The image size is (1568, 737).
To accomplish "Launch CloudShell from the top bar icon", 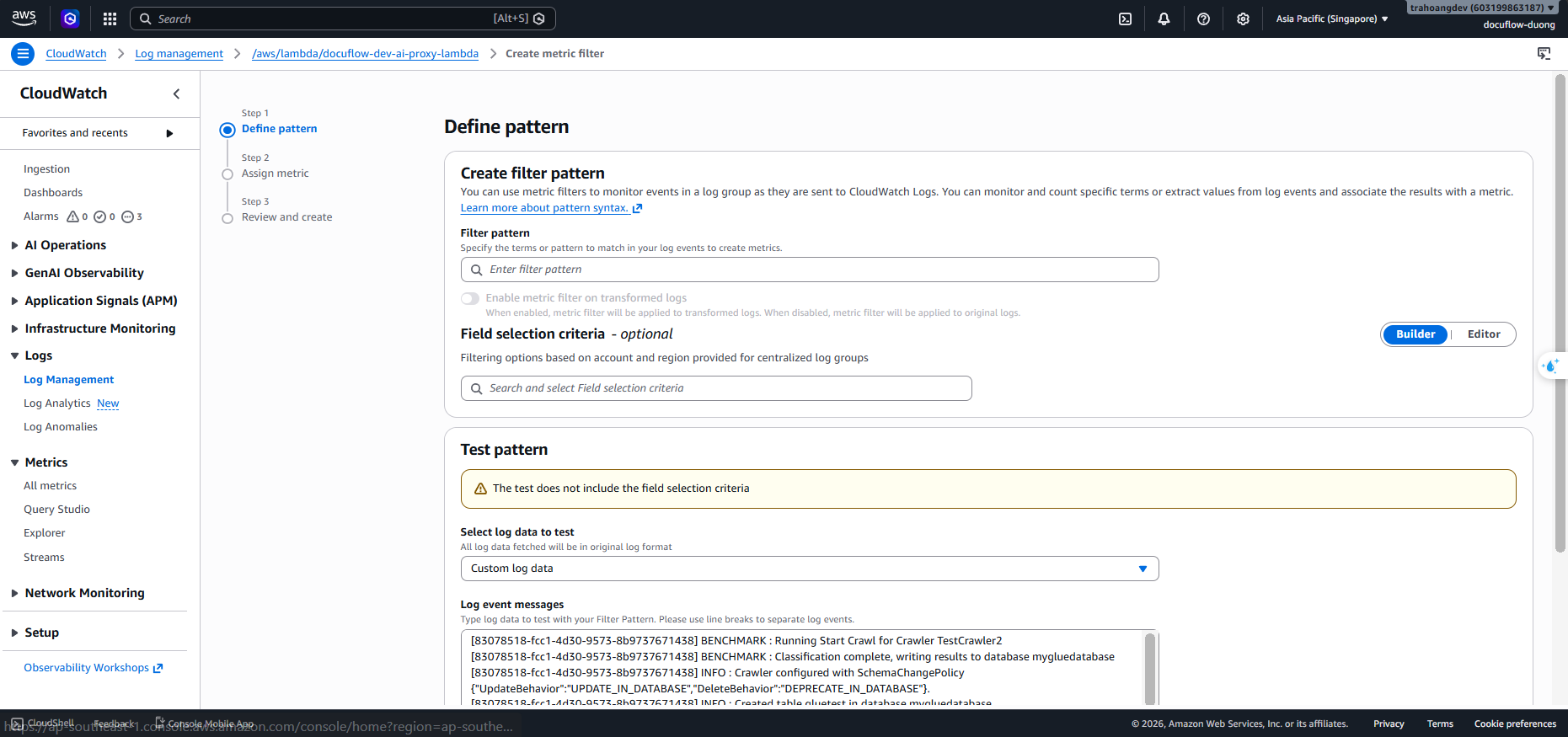I will (x=1125, y=19).
